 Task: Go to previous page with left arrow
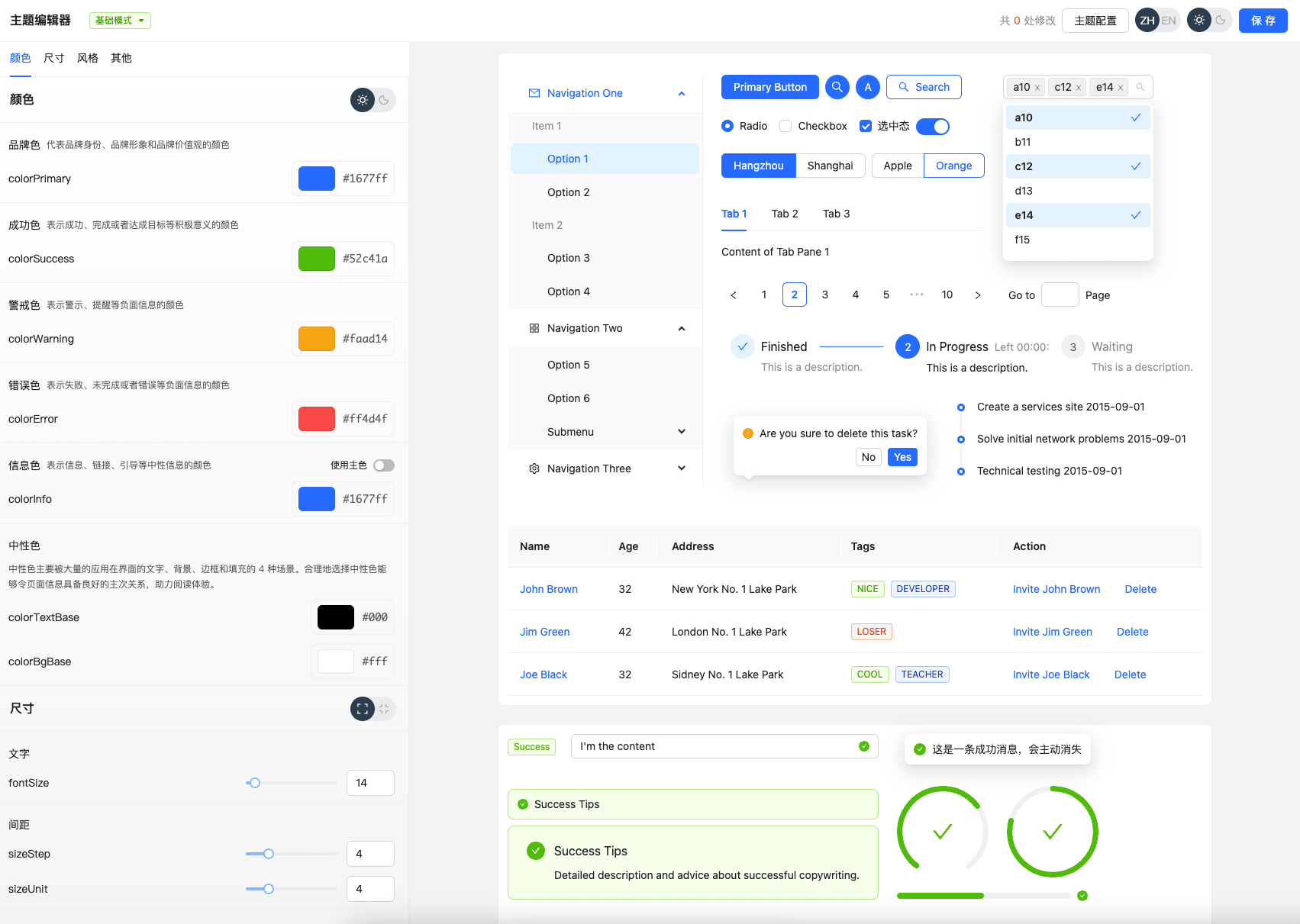point(734,295)
